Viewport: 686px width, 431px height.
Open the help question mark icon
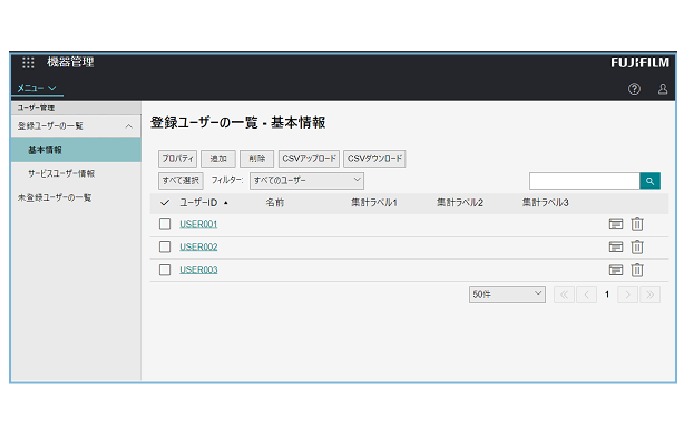[x=634, y=89]
